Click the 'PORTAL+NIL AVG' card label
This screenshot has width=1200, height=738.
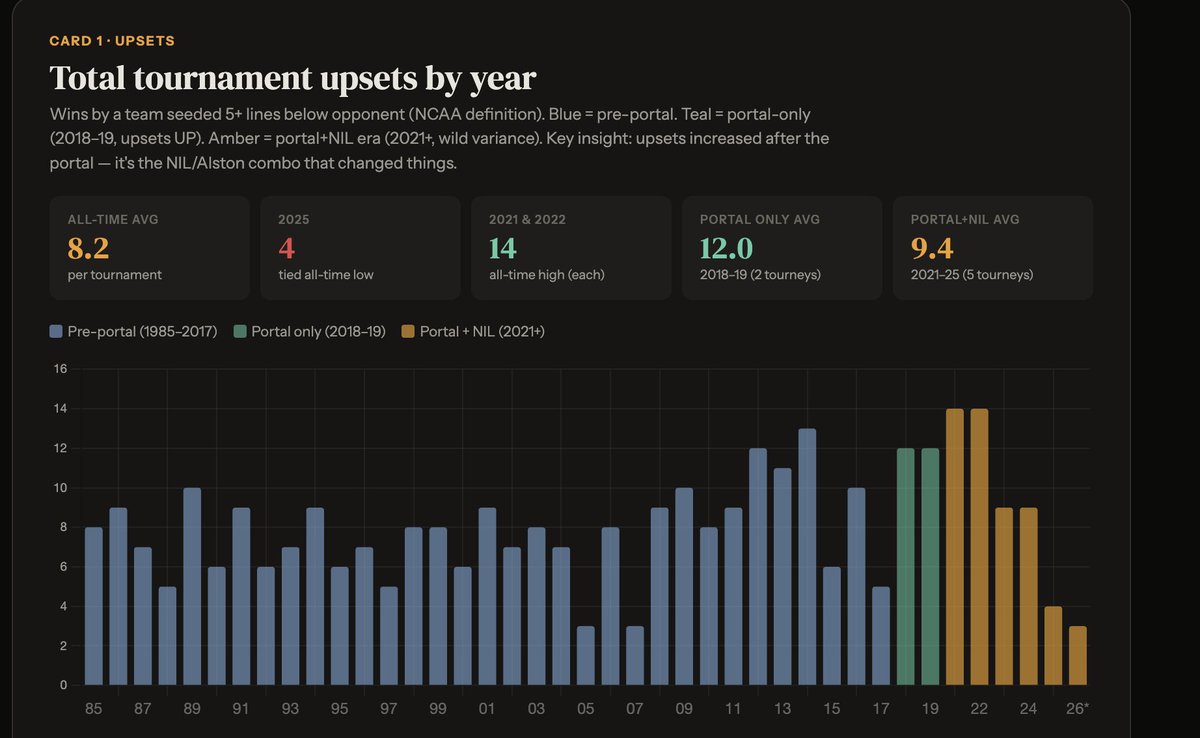pos(965,218)
